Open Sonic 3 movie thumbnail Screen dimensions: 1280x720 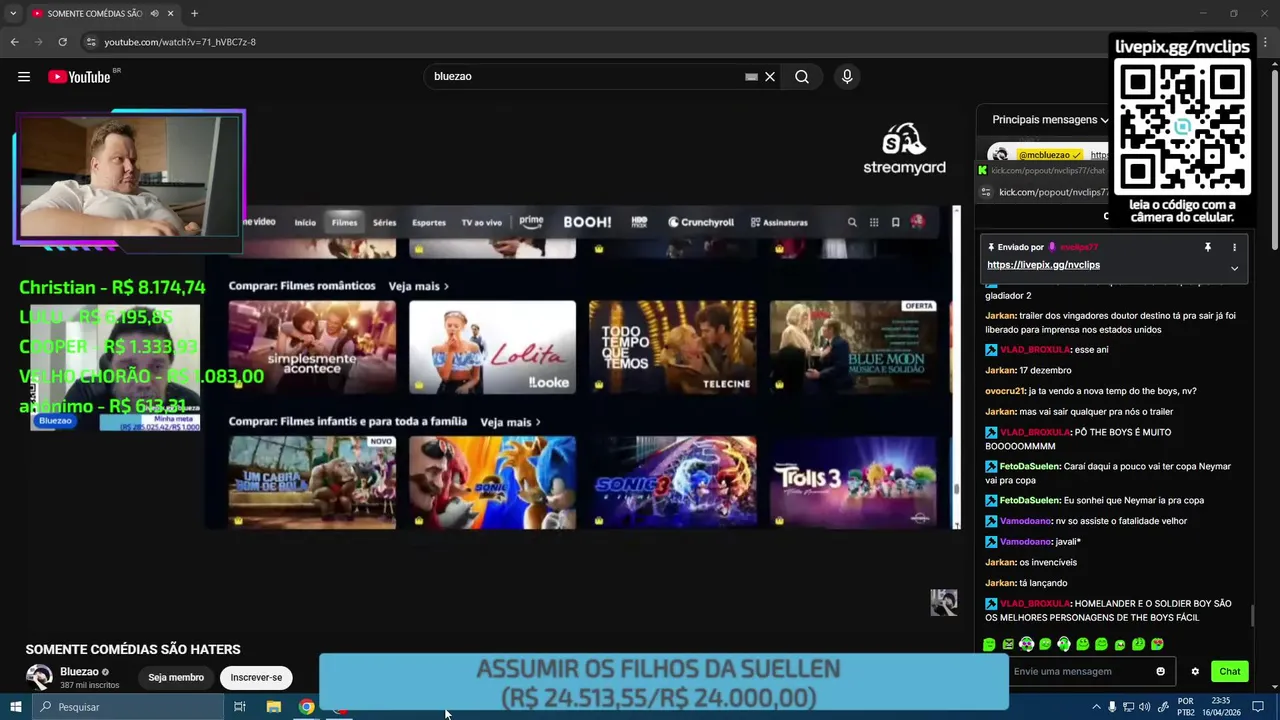point(672,482)
